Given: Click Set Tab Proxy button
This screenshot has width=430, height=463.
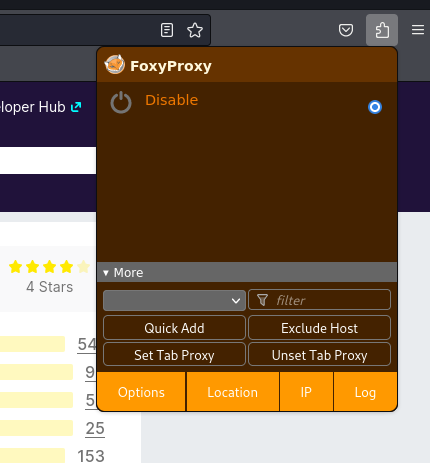Looking at the screenshot, I should [174, 355].
